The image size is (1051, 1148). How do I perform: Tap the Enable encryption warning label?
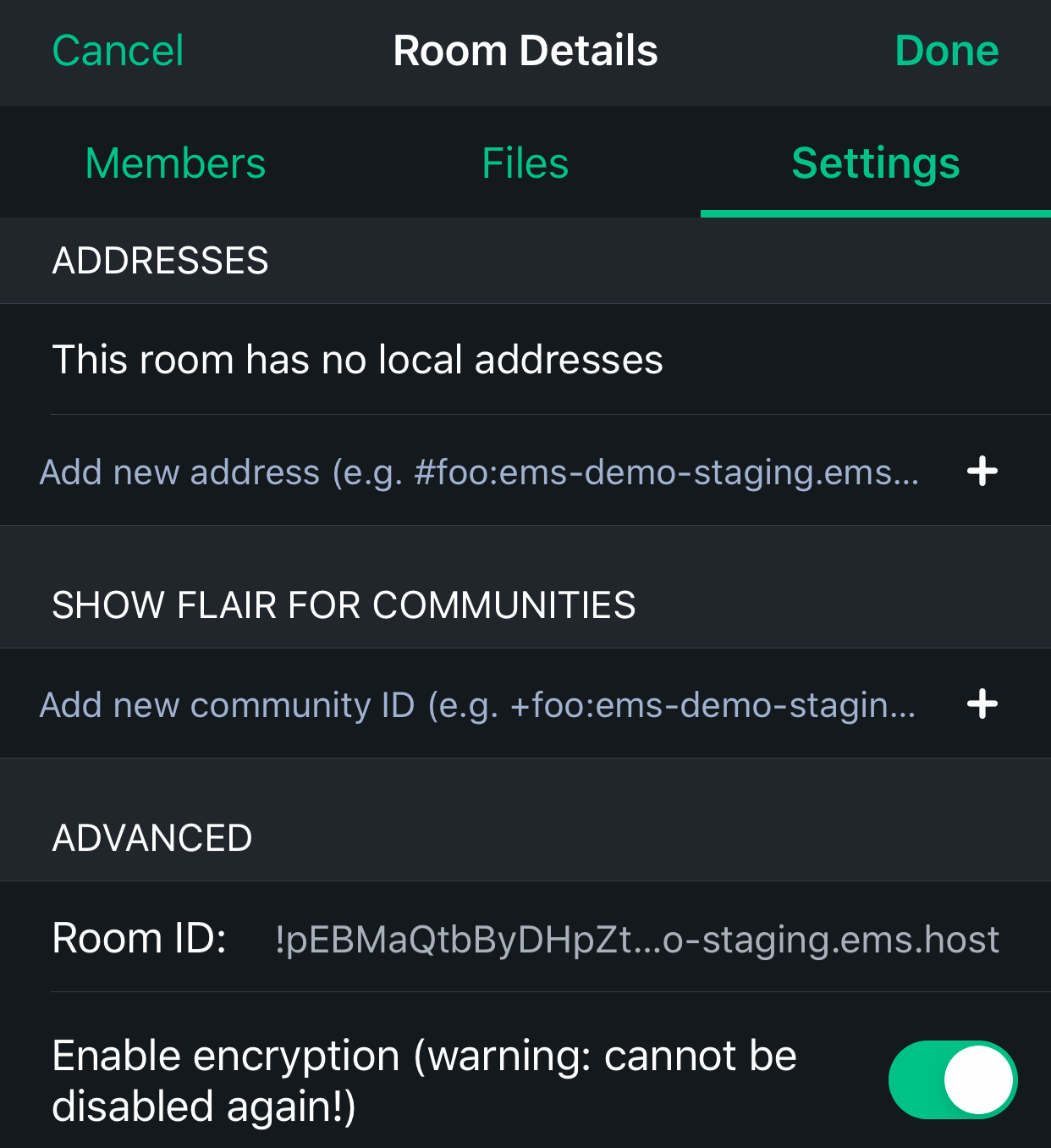pyautogui.click(x=424, y=1081)
